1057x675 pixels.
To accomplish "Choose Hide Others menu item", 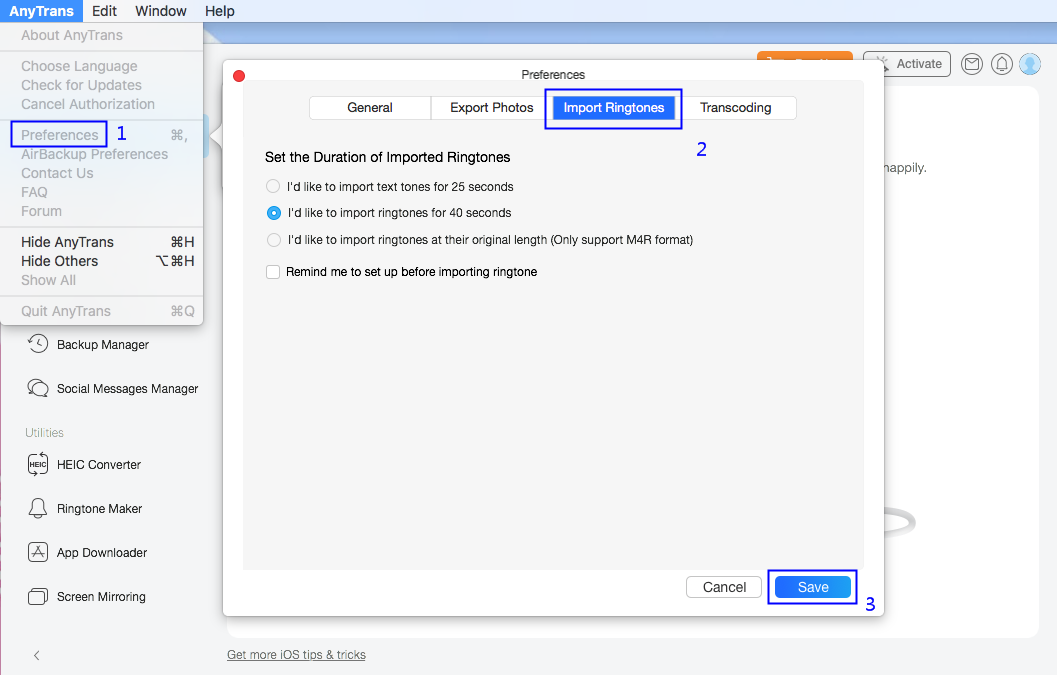I will click(101, 261).
